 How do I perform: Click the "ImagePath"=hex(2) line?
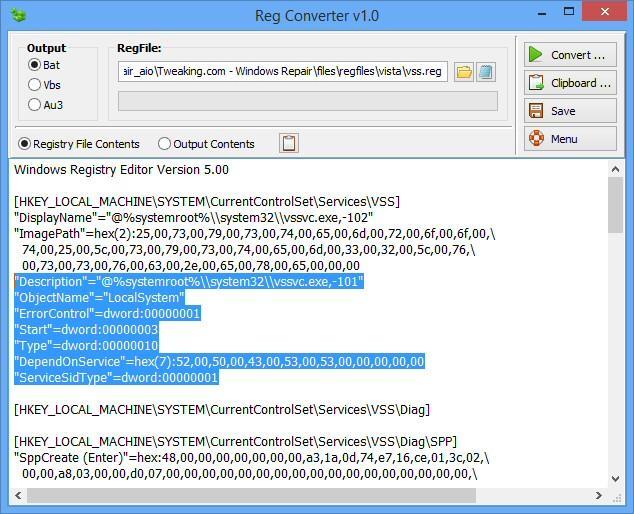pyautogui.click(x=255, y=233)
